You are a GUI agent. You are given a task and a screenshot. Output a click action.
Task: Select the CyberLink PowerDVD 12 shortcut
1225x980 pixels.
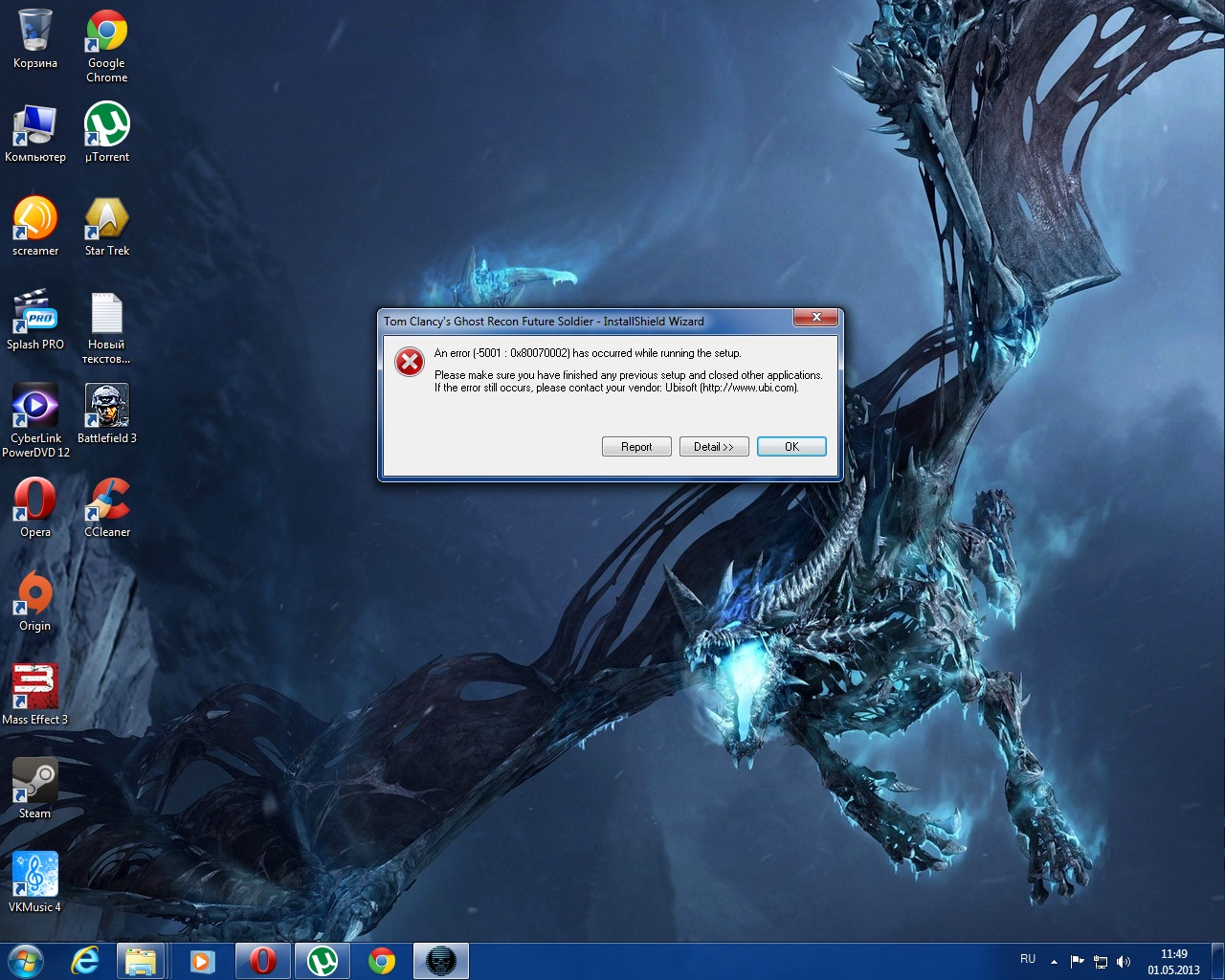[x=35, y=422]
